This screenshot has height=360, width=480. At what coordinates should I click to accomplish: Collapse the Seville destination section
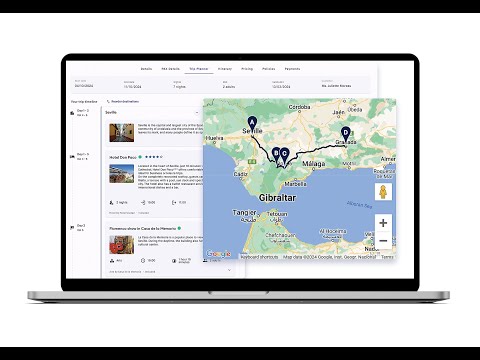(x=197, y=113)
